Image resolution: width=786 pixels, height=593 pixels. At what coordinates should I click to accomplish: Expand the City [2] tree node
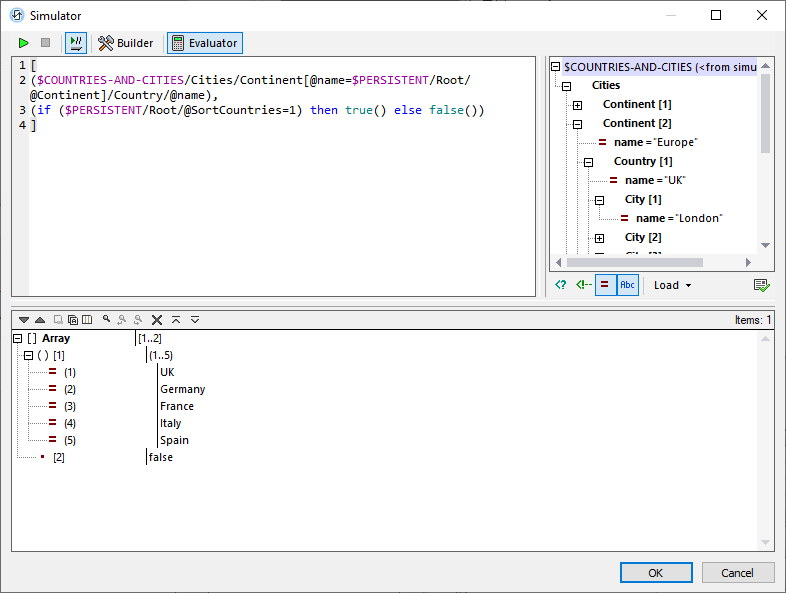[599, 238]
